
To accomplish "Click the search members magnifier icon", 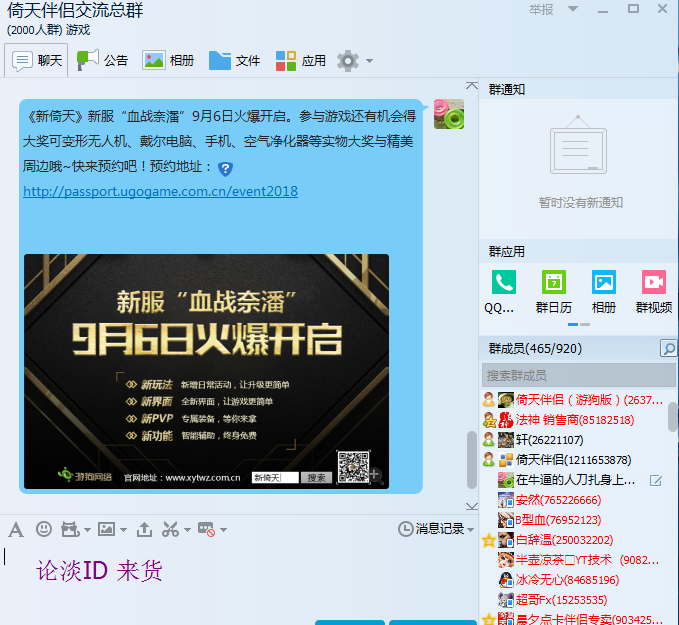I will coord(668,348).
